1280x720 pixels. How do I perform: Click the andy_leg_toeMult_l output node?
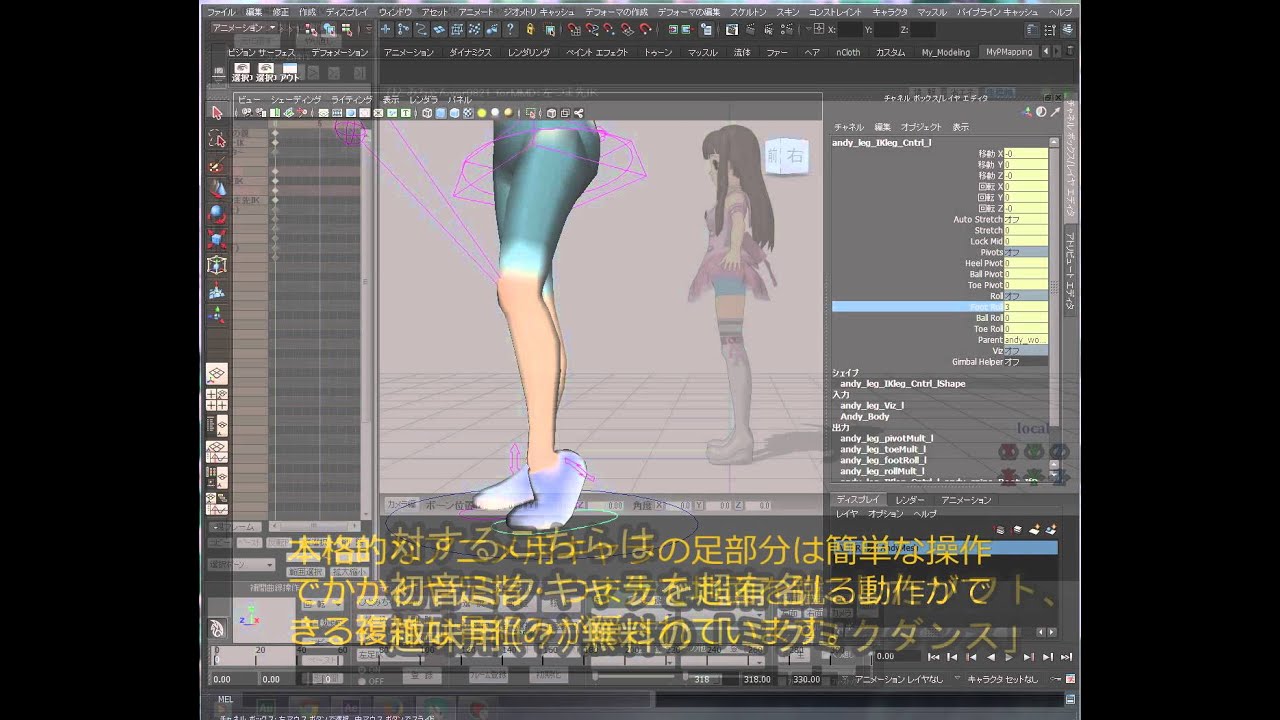[x=882, y=449]
